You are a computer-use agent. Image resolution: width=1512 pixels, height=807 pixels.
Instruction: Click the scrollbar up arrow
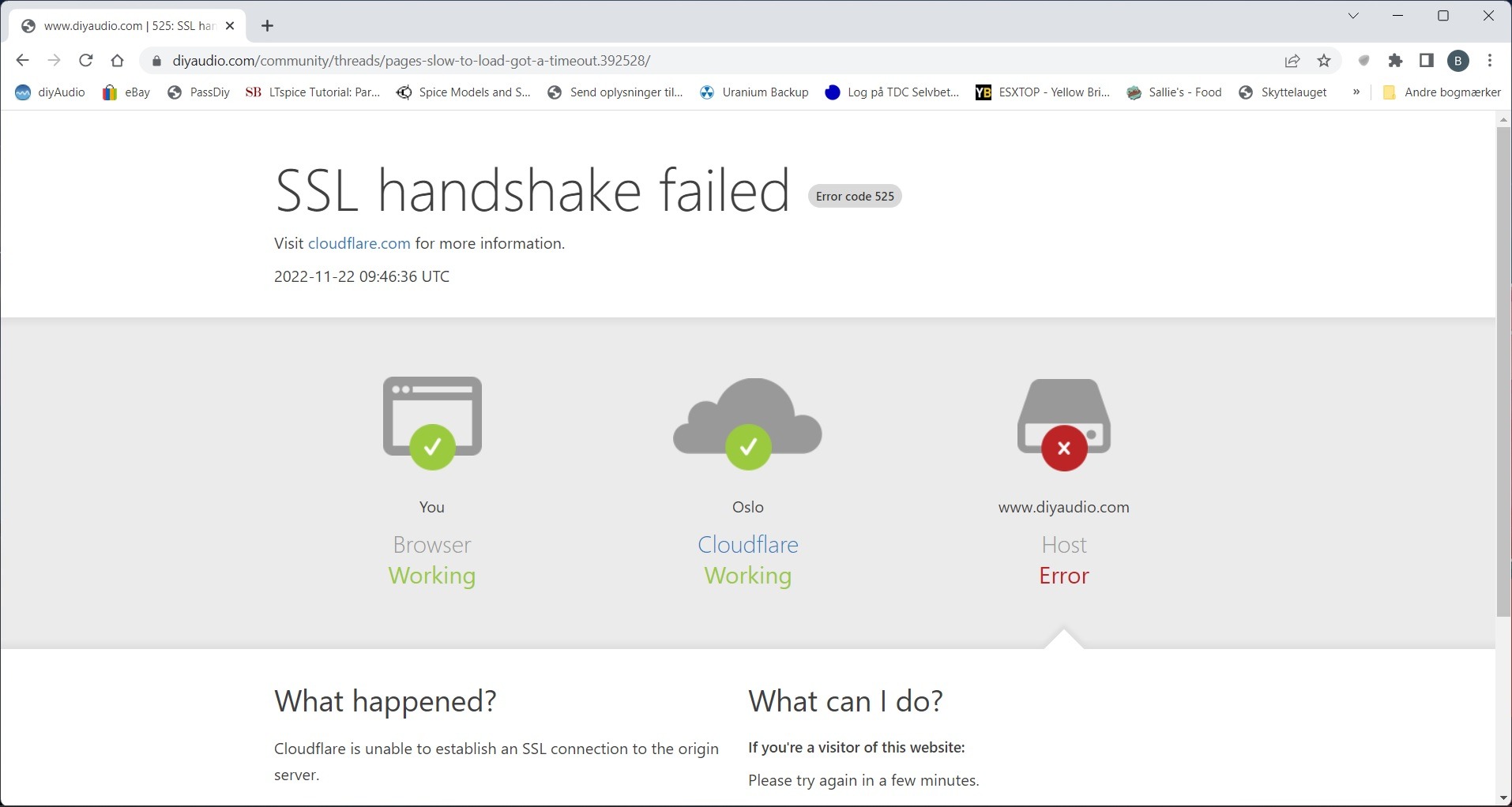[1504, 119]
